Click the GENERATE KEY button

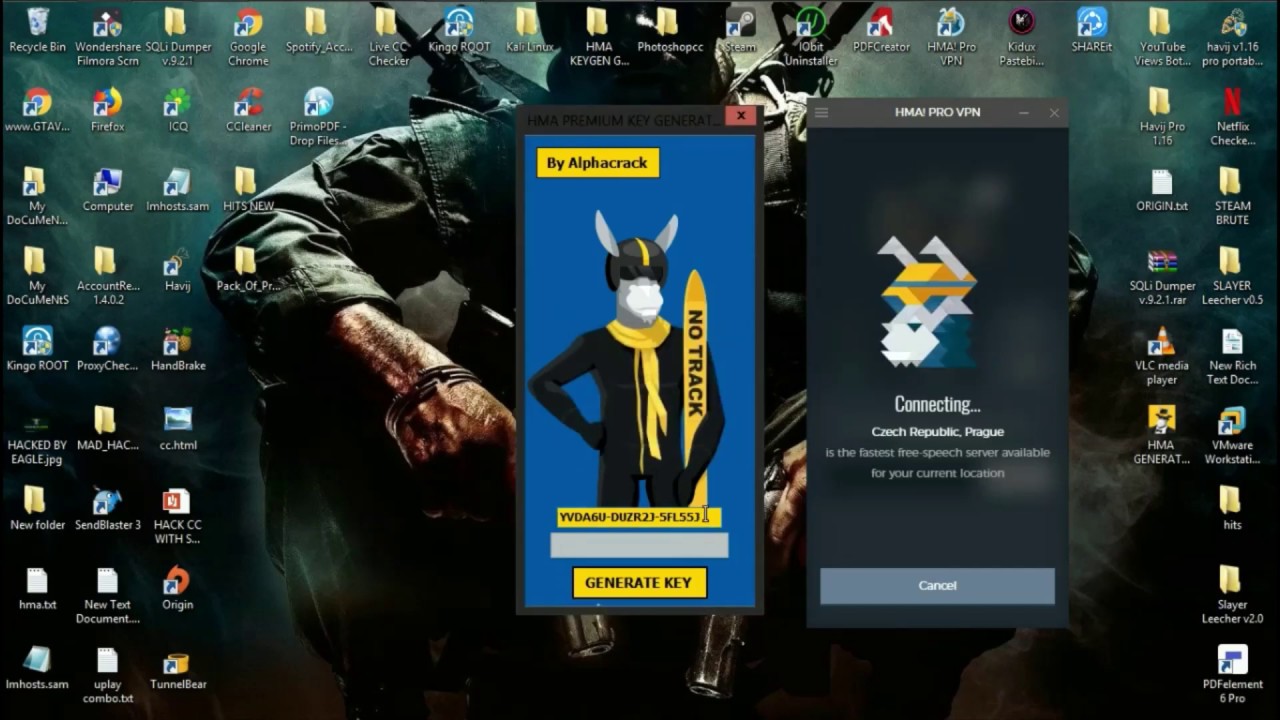tap(639, 582)
